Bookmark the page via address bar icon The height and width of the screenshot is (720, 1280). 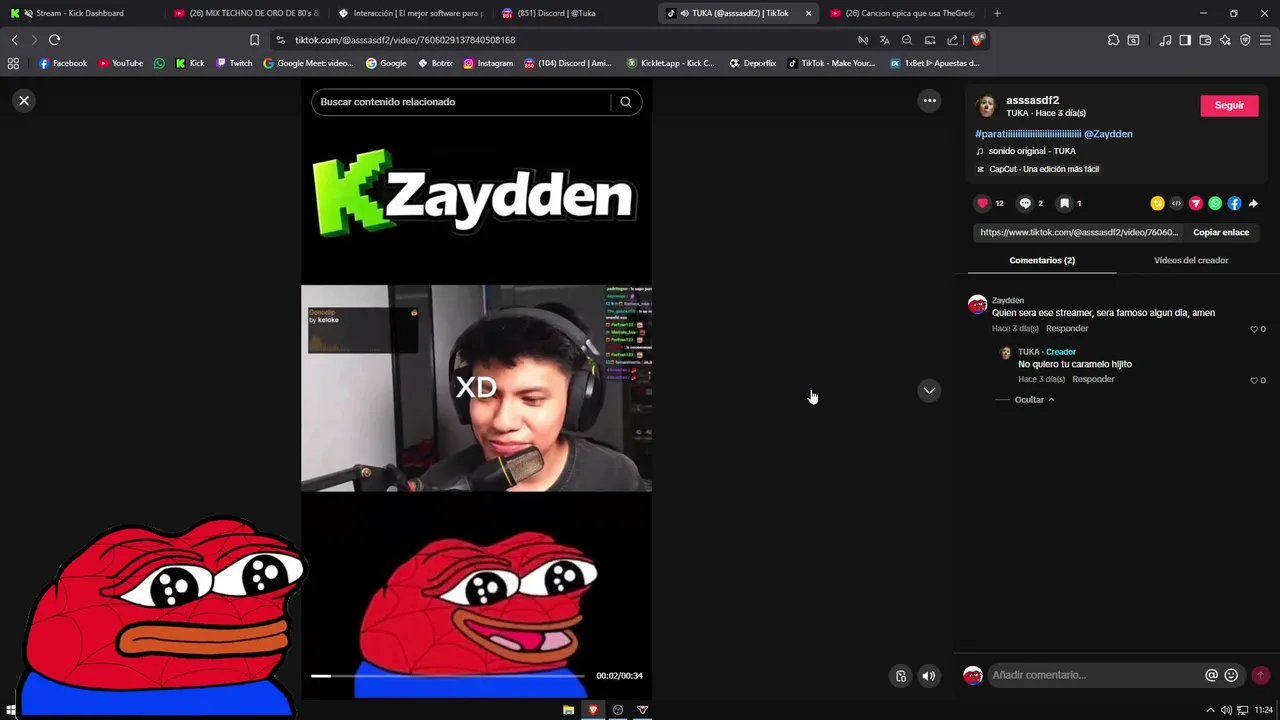click(x=255, y=40)
